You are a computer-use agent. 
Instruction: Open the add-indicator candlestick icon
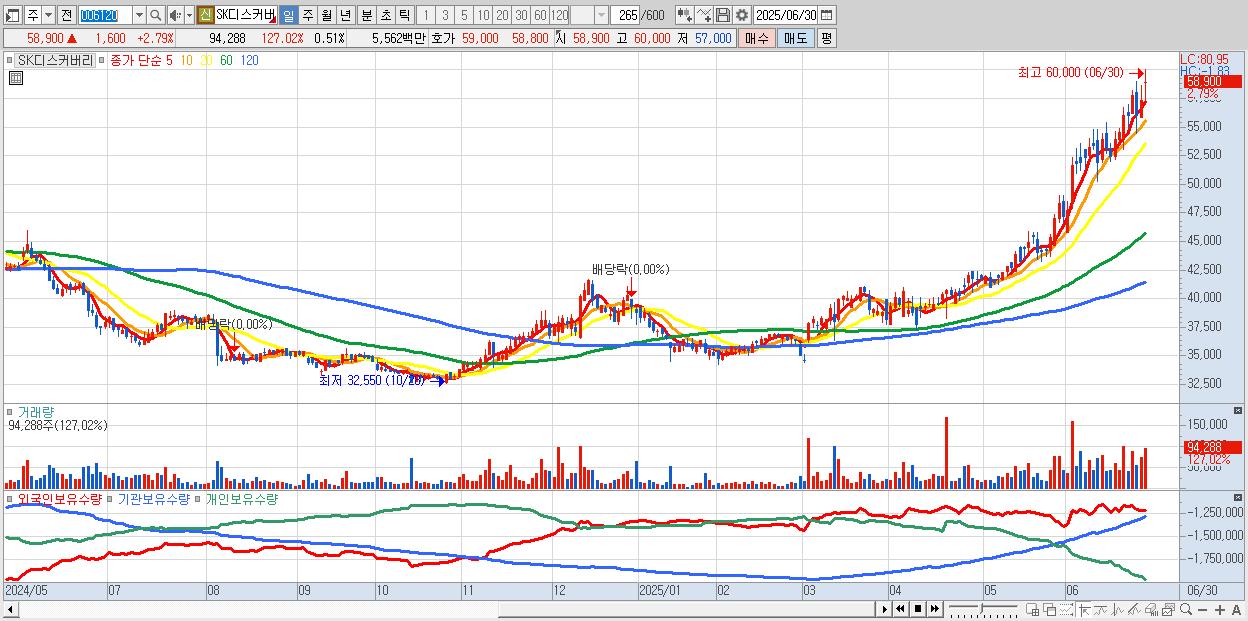coord(684,15)
